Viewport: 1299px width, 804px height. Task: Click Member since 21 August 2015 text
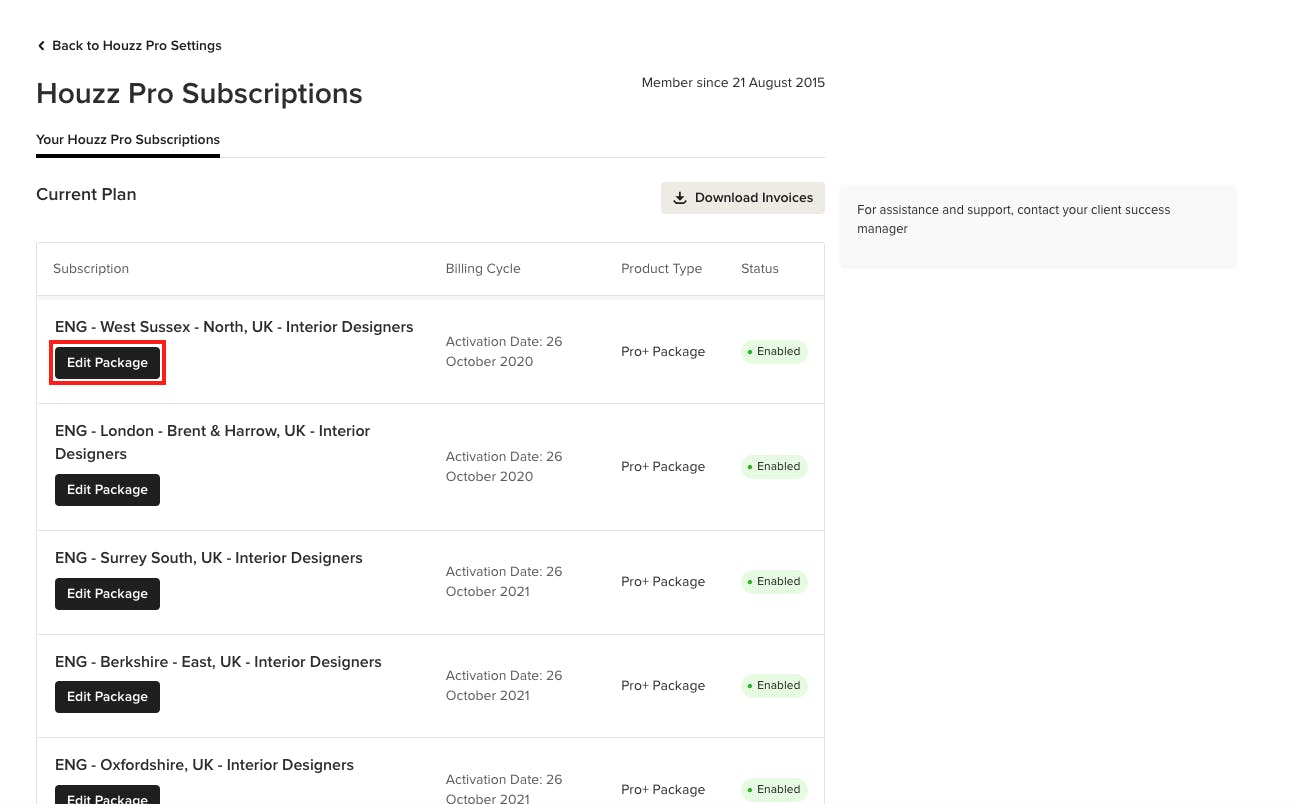733,83
